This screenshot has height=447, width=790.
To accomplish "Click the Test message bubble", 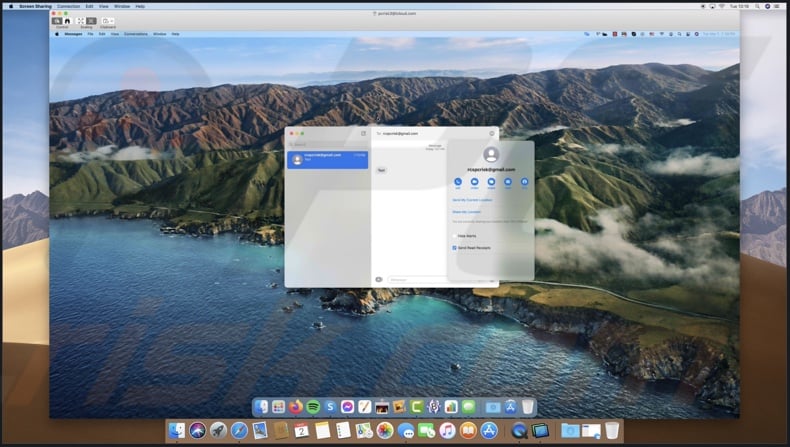I will click(381, 170).
